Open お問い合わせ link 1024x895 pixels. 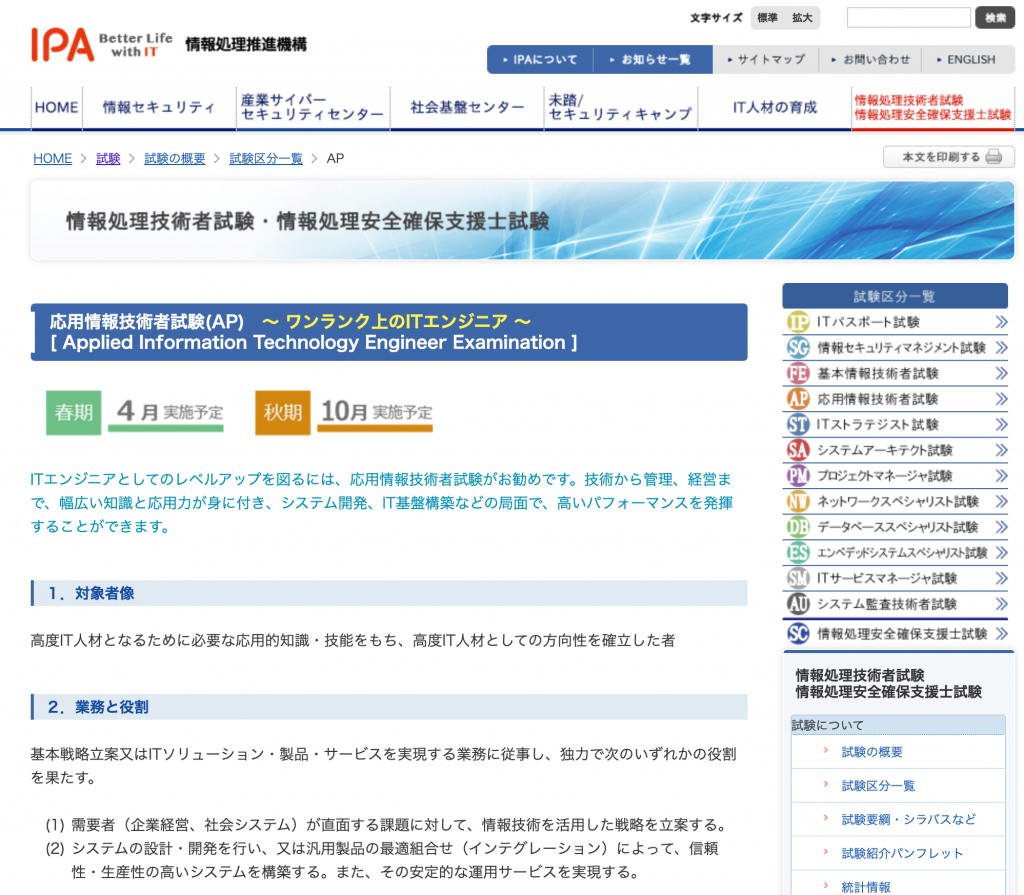(x=870, y=59)
